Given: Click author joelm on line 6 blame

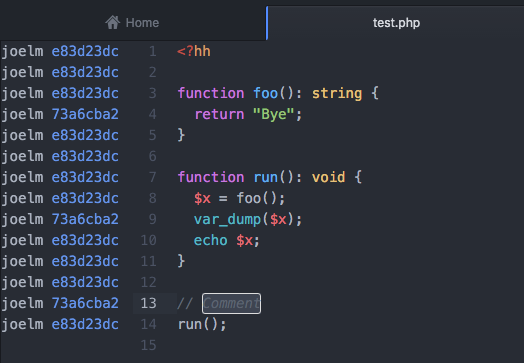Looking at the screenshot, I should (x=22, y=156).
